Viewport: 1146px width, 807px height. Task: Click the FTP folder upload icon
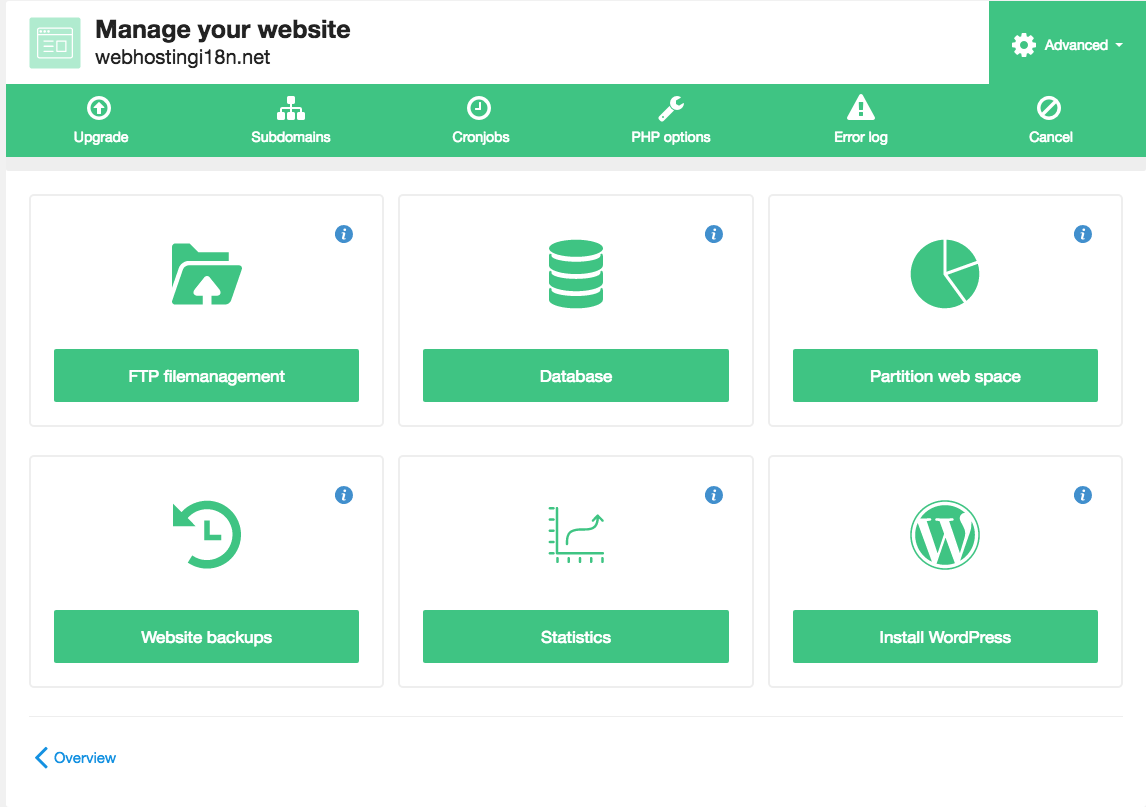(x=207, y=274)
